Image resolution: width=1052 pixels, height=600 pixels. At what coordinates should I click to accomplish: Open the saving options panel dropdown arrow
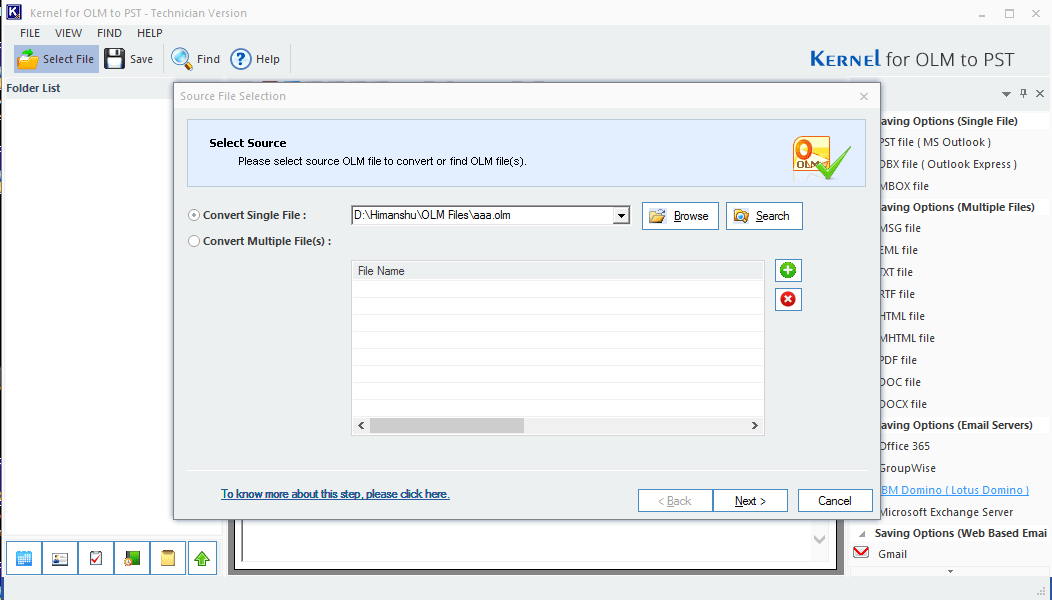click(x=1006, y=94)
